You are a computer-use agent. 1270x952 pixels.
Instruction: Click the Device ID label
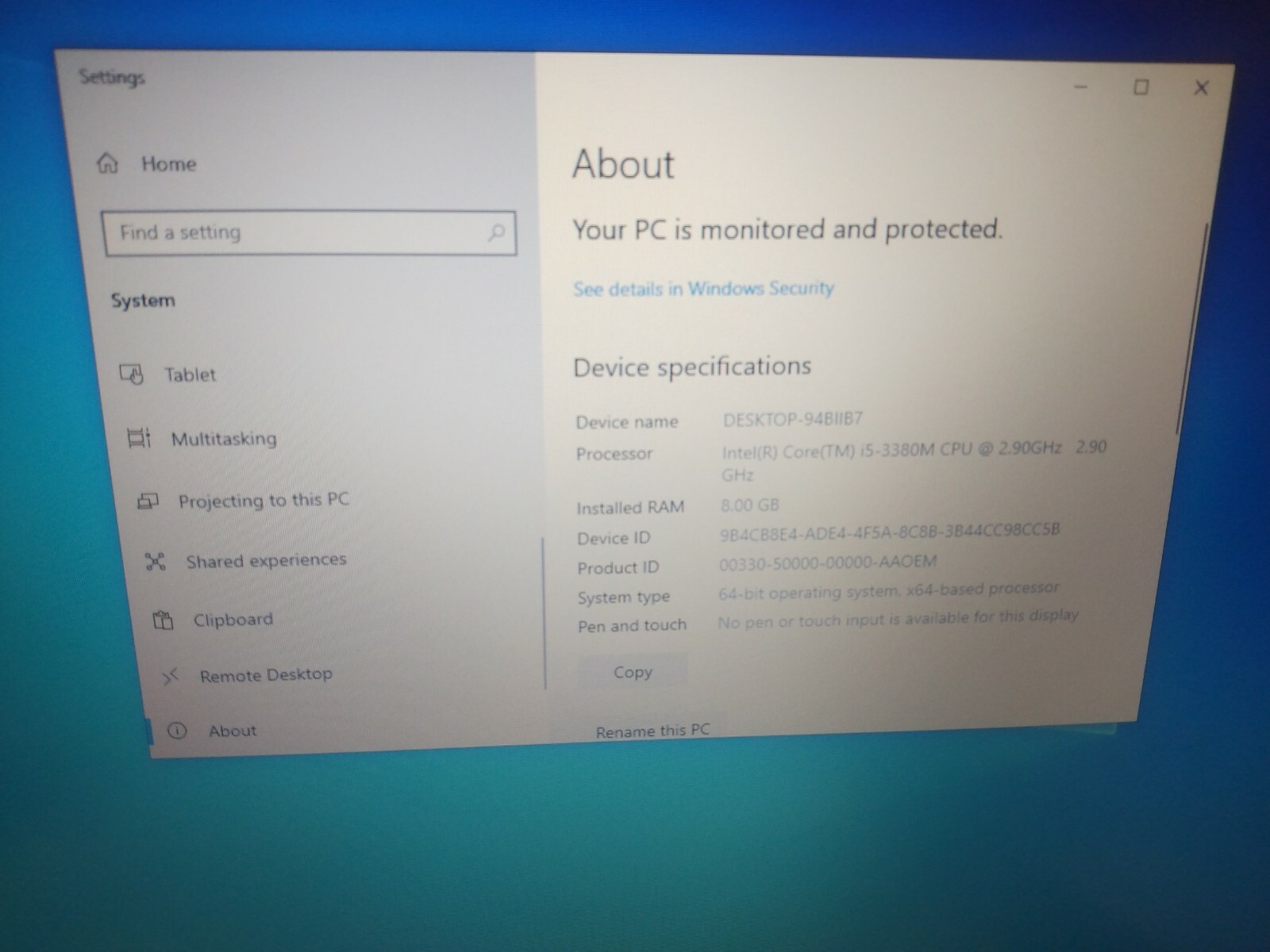point(614,538)
